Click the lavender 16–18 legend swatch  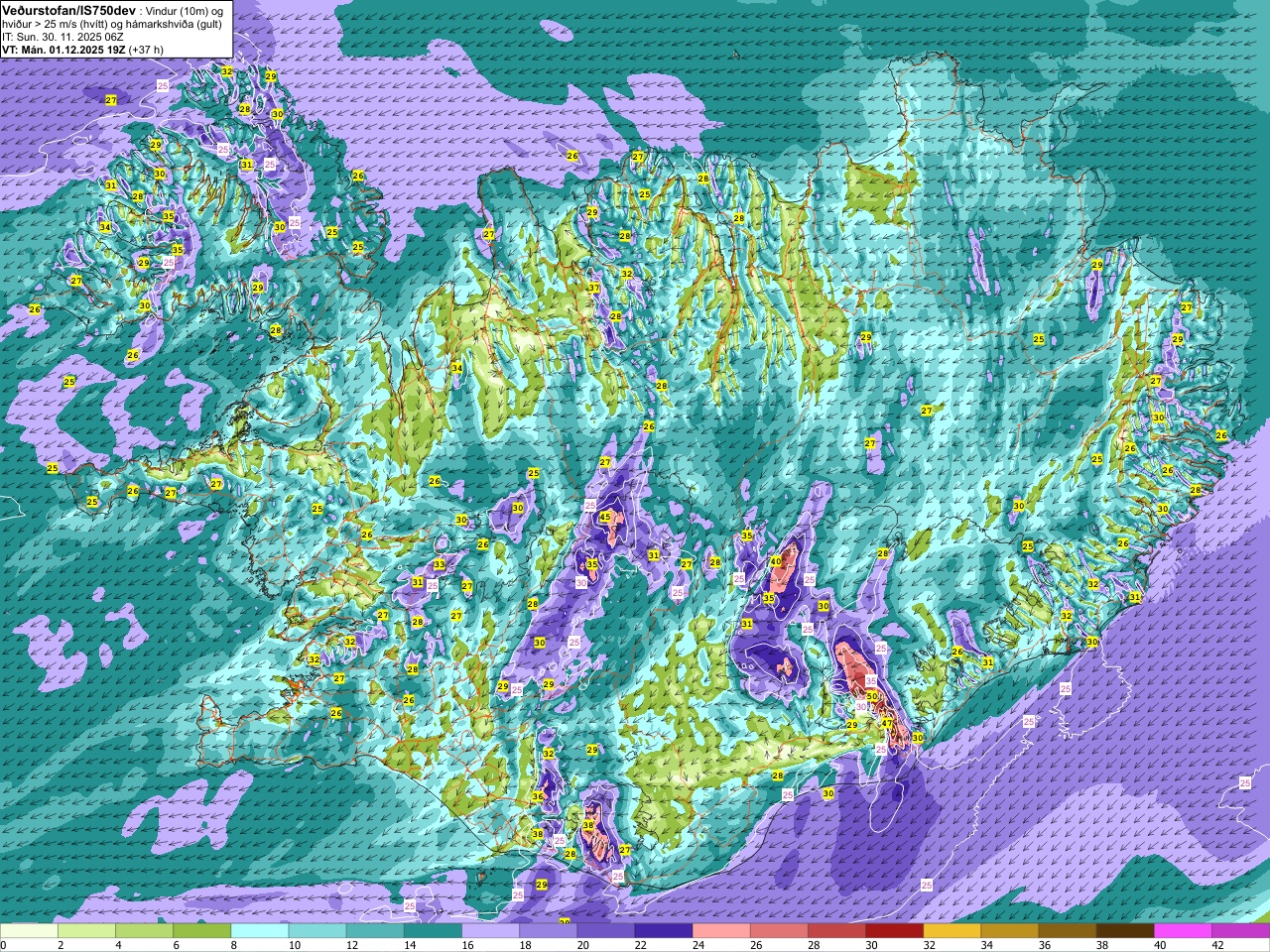[x=491, y=931]
